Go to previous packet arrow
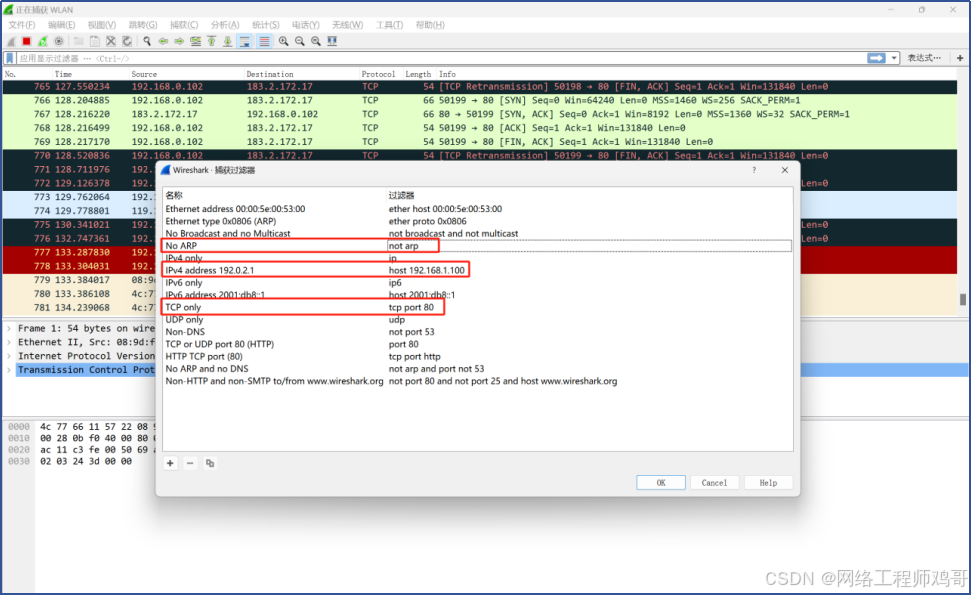Screen dimensions: 972x596 pyautogui.click(x=163, y=42)
